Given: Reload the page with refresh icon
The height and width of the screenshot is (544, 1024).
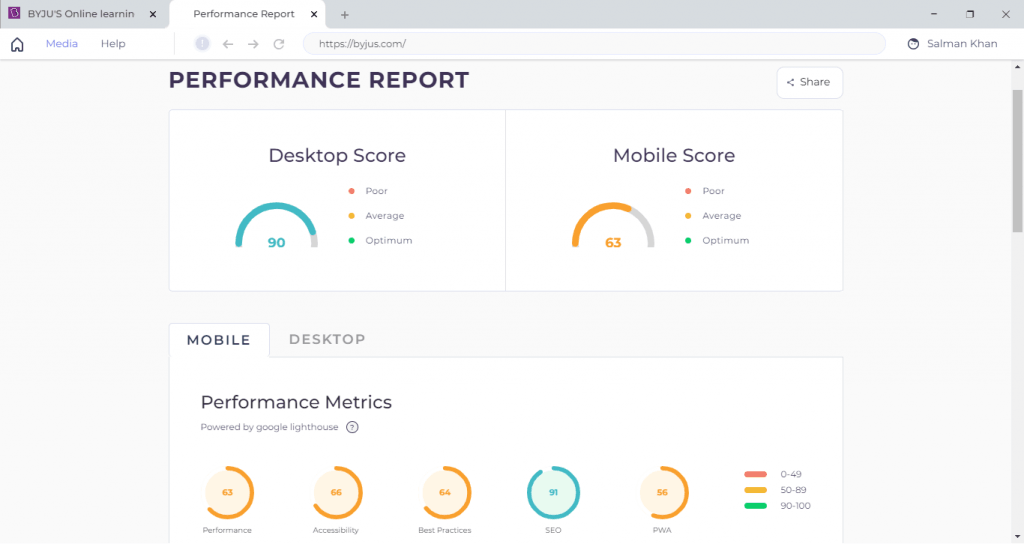Looking at the screenshot, I should tap(279, 44).
